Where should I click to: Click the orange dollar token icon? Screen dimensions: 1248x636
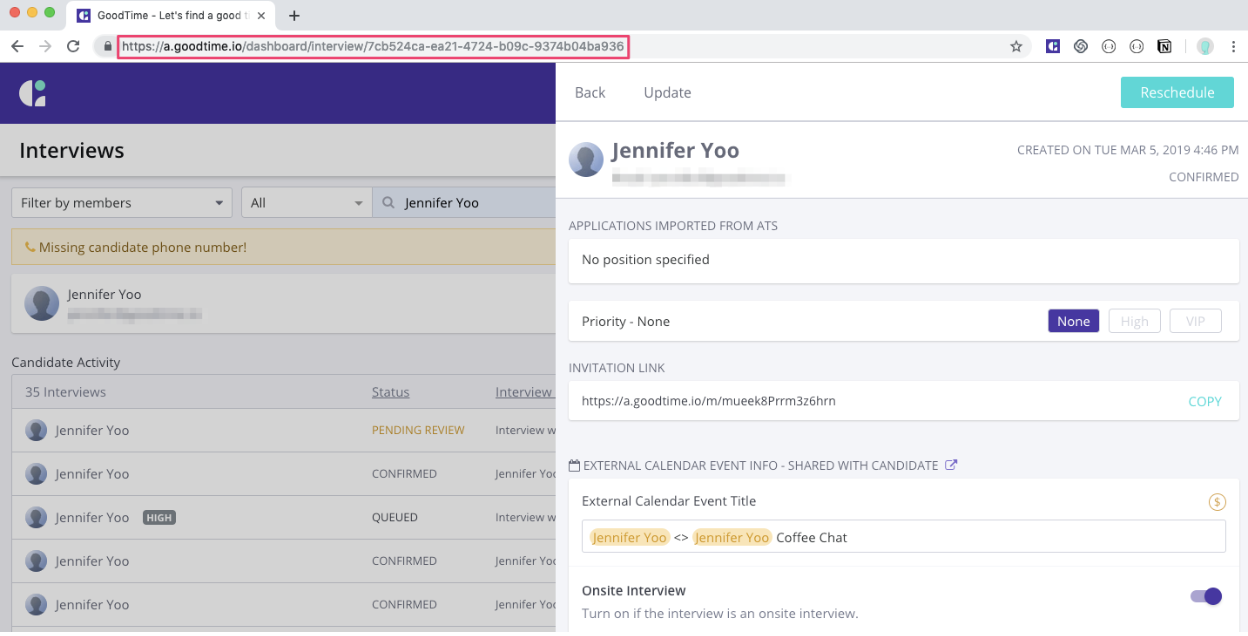[1217, 502]
